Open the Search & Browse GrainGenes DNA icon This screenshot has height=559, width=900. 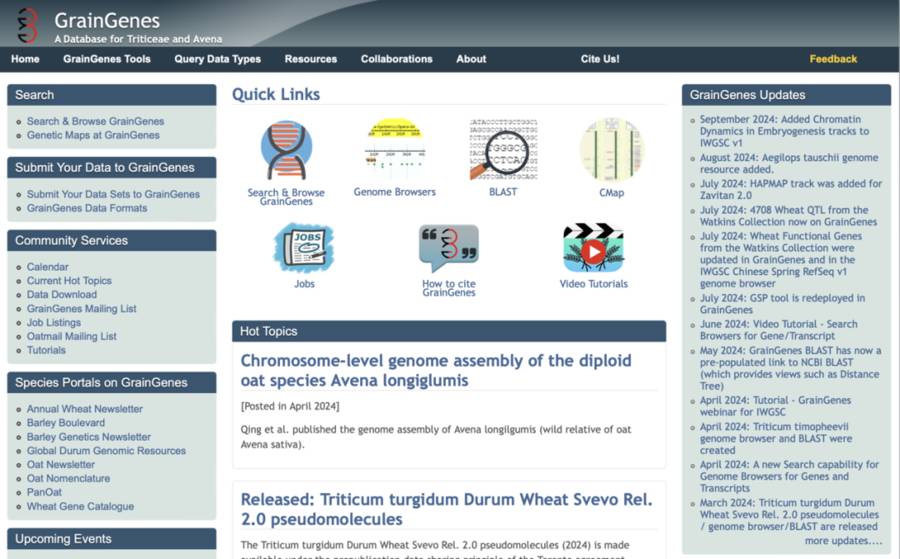(x=286, y=150)
